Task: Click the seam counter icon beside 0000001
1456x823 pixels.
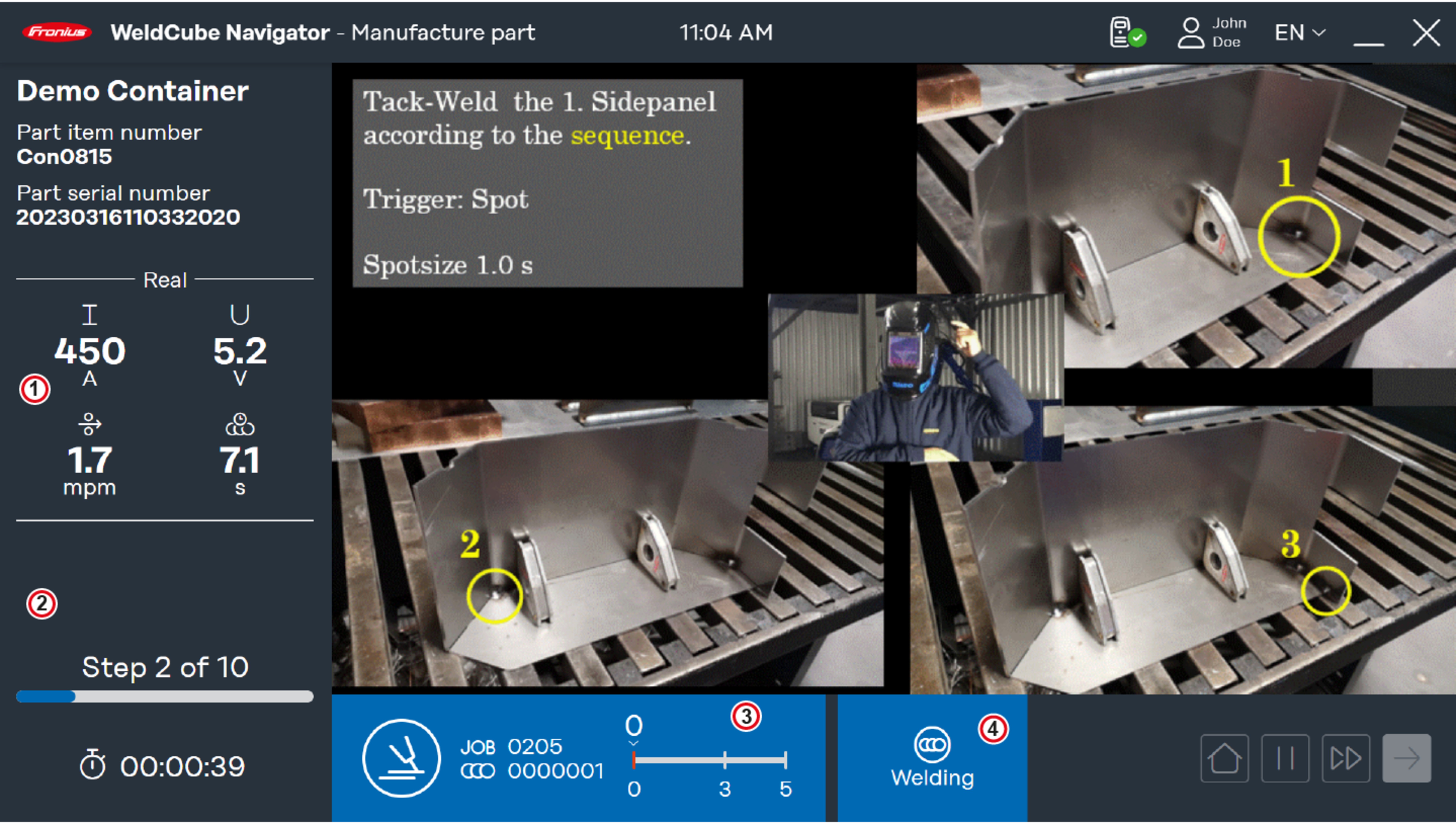Action: click(478, 771)
